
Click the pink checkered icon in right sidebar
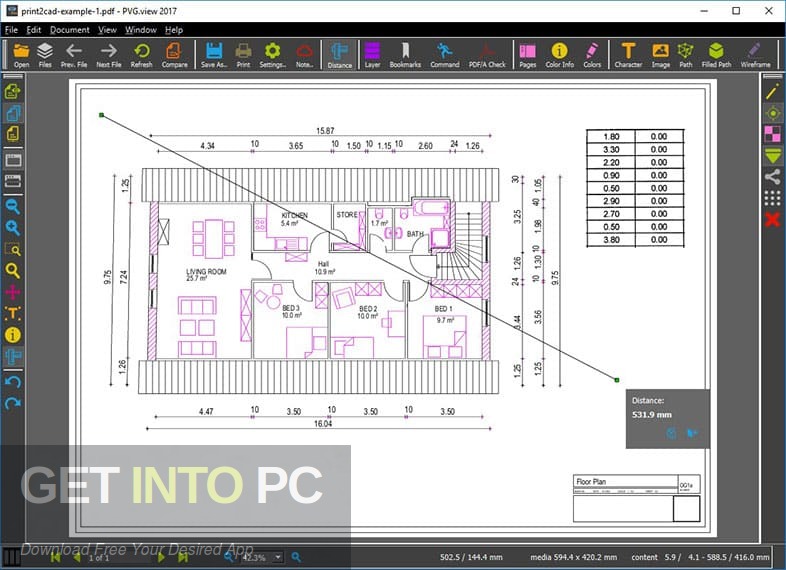(x=772, y=134)
